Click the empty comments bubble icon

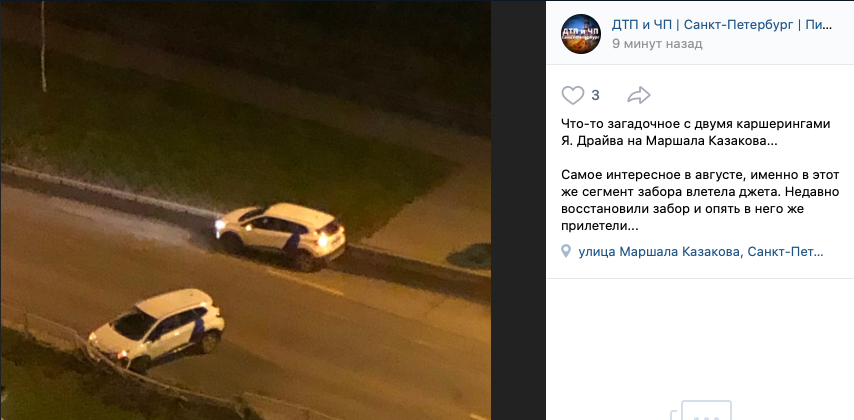(x=699, y=411)
